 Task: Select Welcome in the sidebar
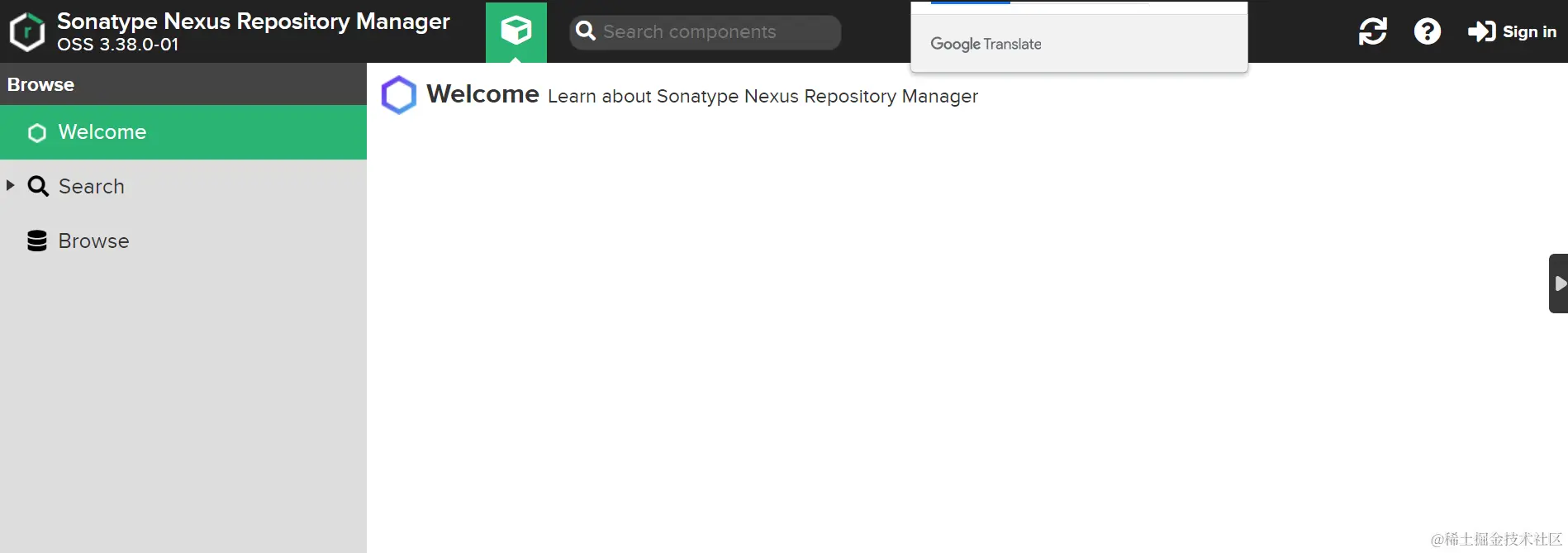tap(183, 132)
